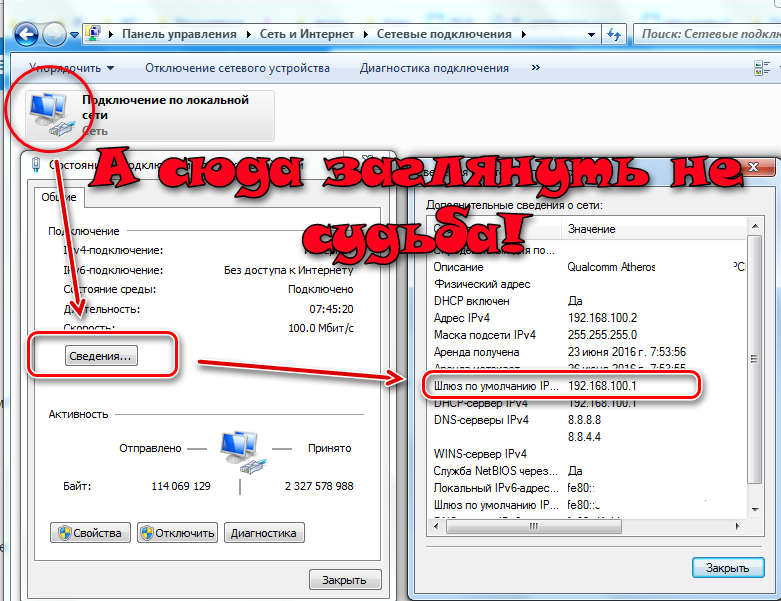Click the Диагностика button in status dialog
The height and width of the screenshot is (601, 781).
click(264, 533)
